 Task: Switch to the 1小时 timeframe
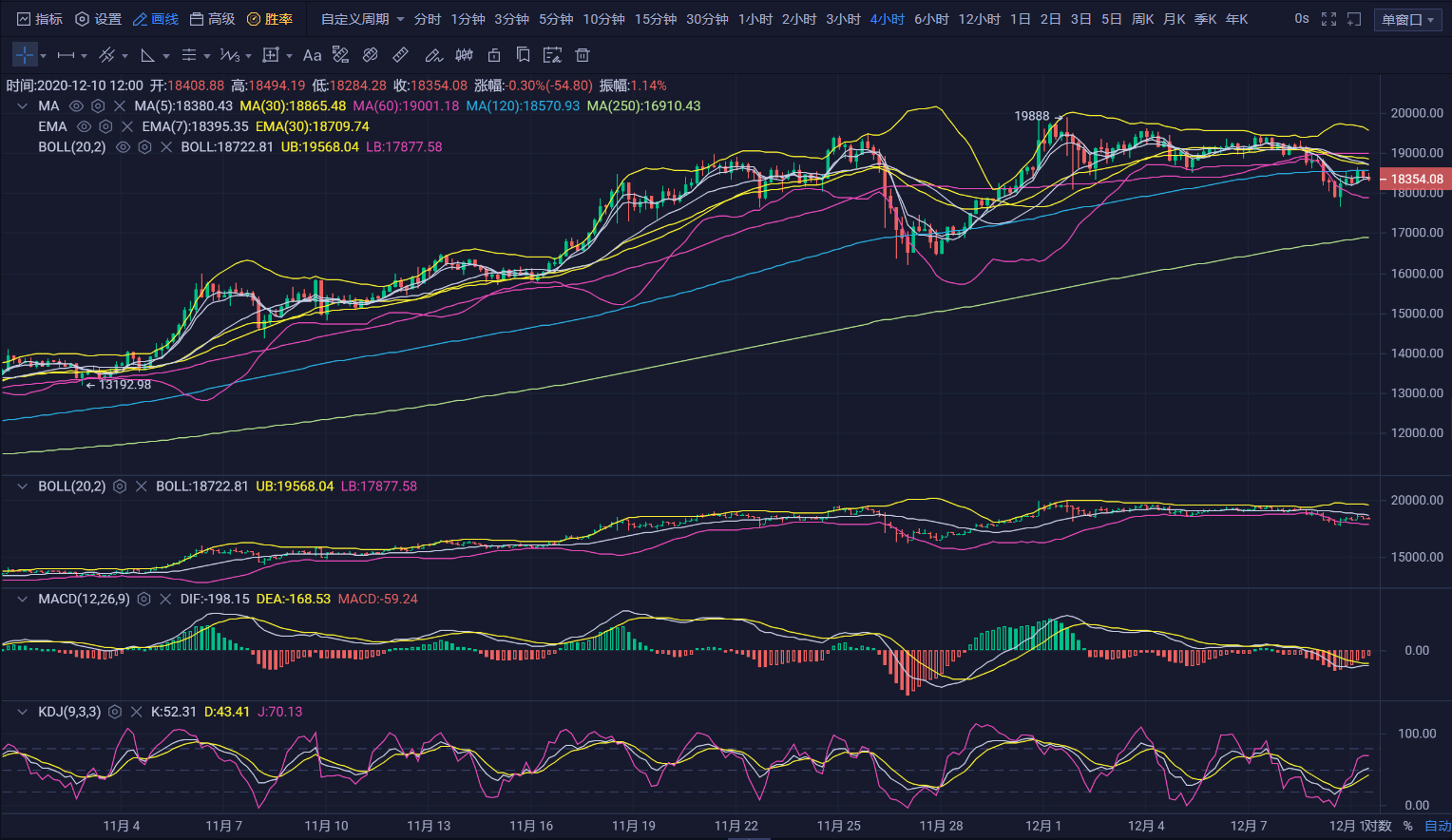click(x=755, y=19)
